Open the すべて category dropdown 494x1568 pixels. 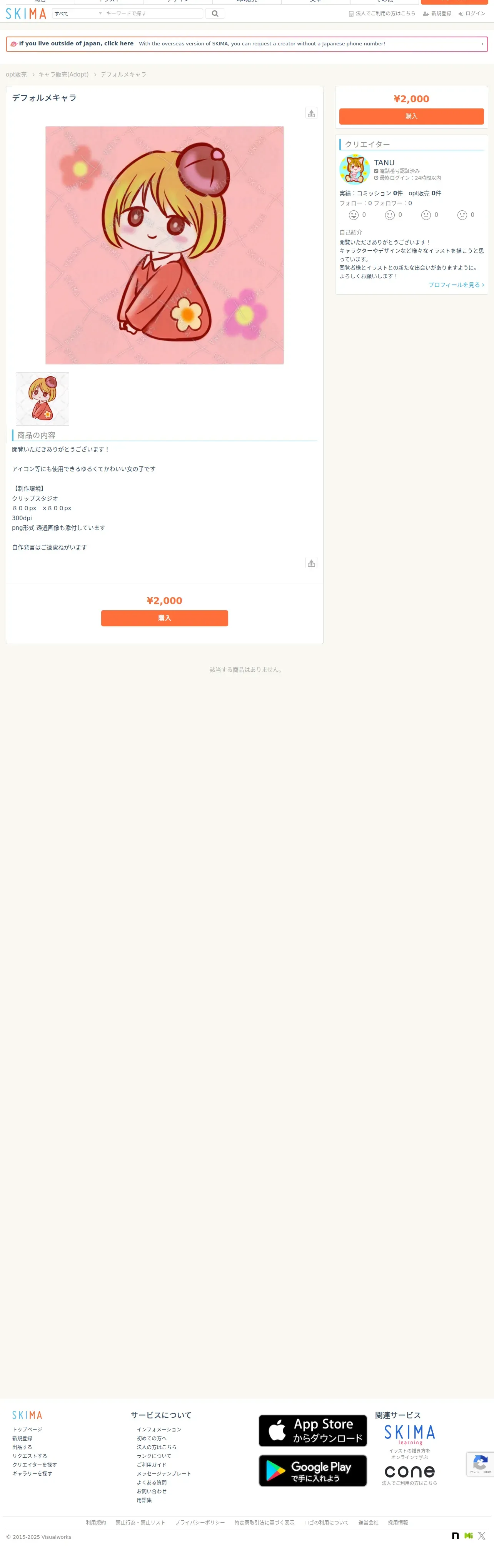(78, 13)
